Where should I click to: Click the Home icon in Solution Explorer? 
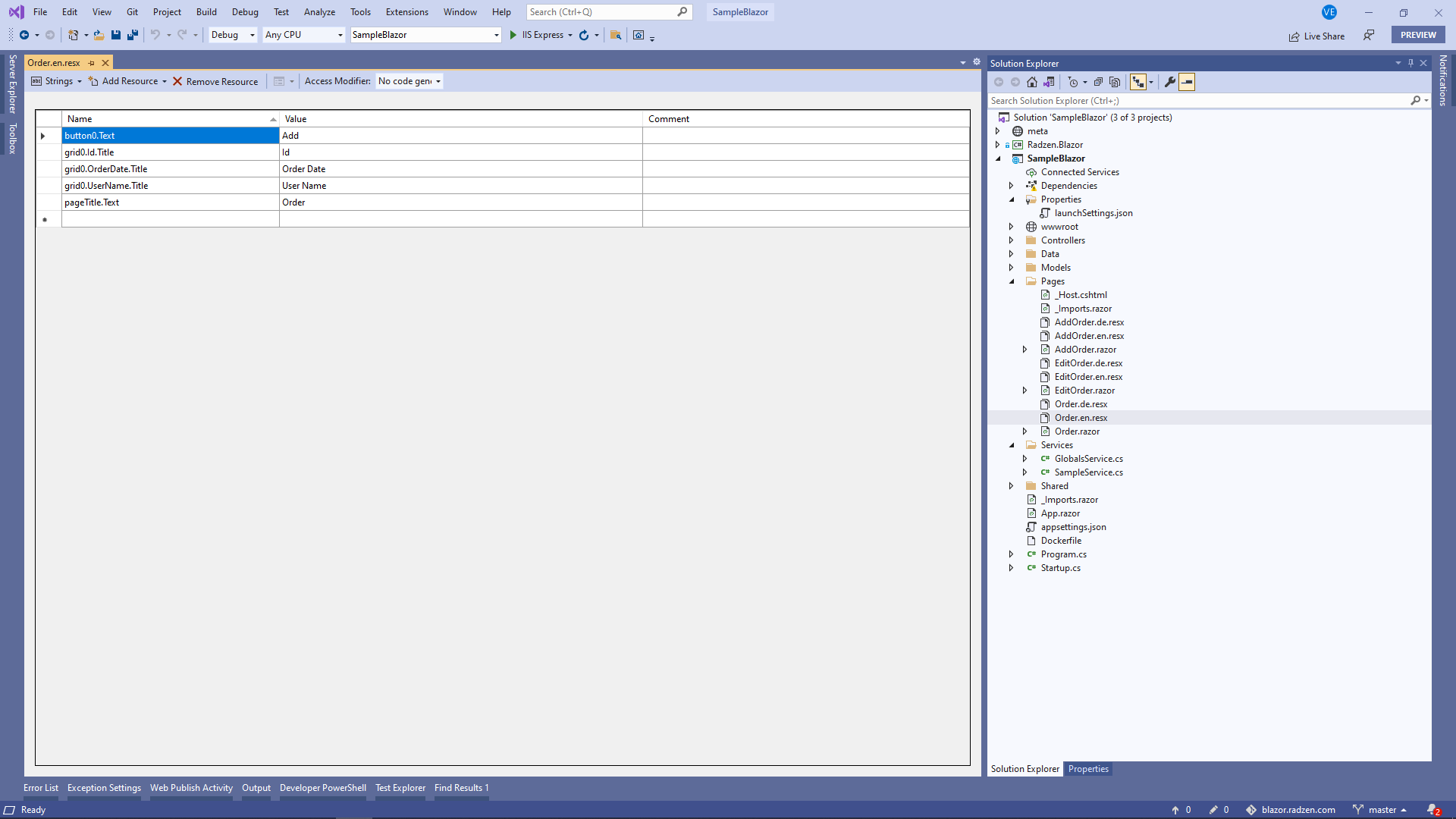(x=1031, y=82)
